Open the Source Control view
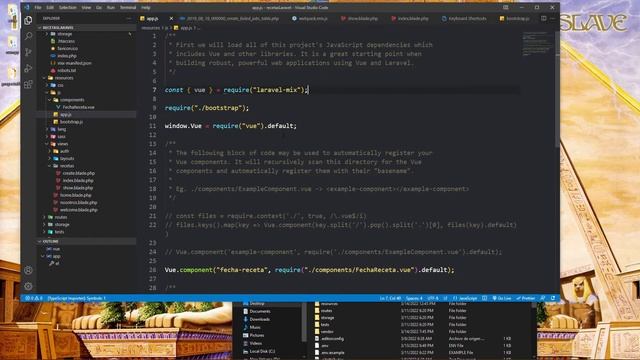 pos(28,52)
